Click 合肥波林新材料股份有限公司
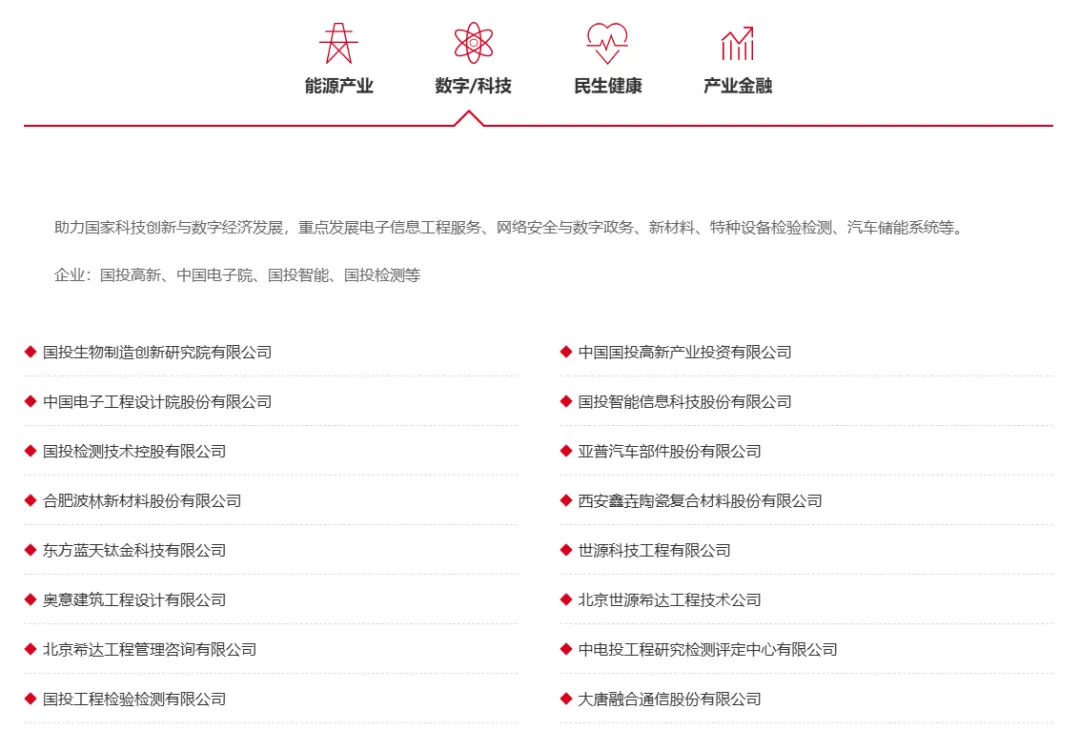 coord(142,501)
